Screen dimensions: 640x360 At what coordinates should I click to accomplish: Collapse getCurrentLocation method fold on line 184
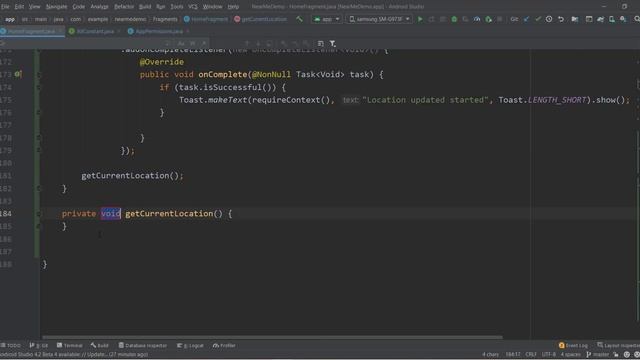pos(38,213)
